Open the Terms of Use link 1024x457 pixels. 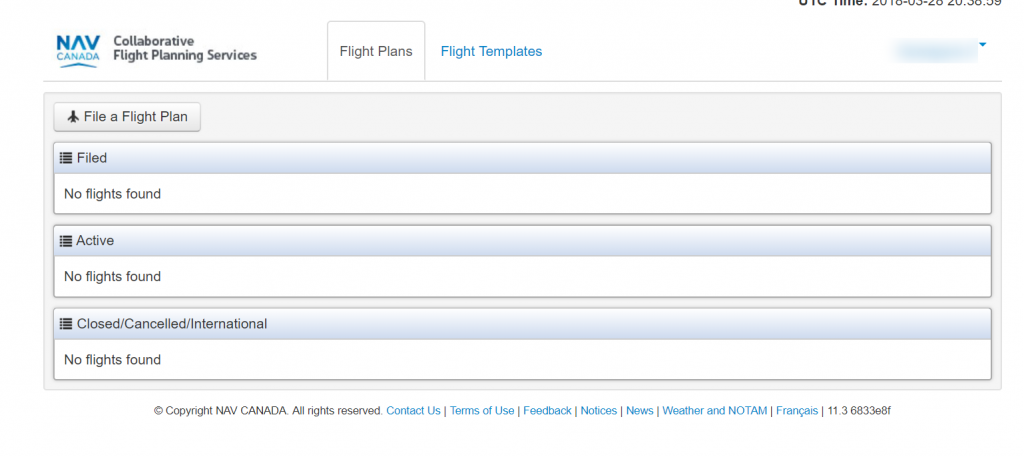click(x=482, y=411)
